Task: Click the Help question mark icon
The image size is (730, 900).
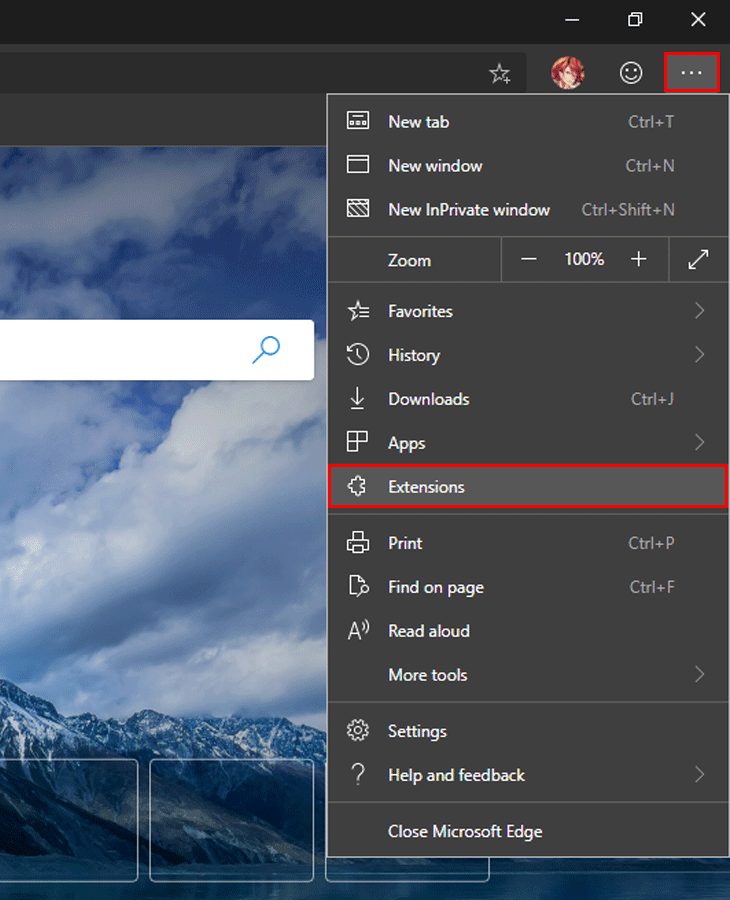Action: (358, 774)
